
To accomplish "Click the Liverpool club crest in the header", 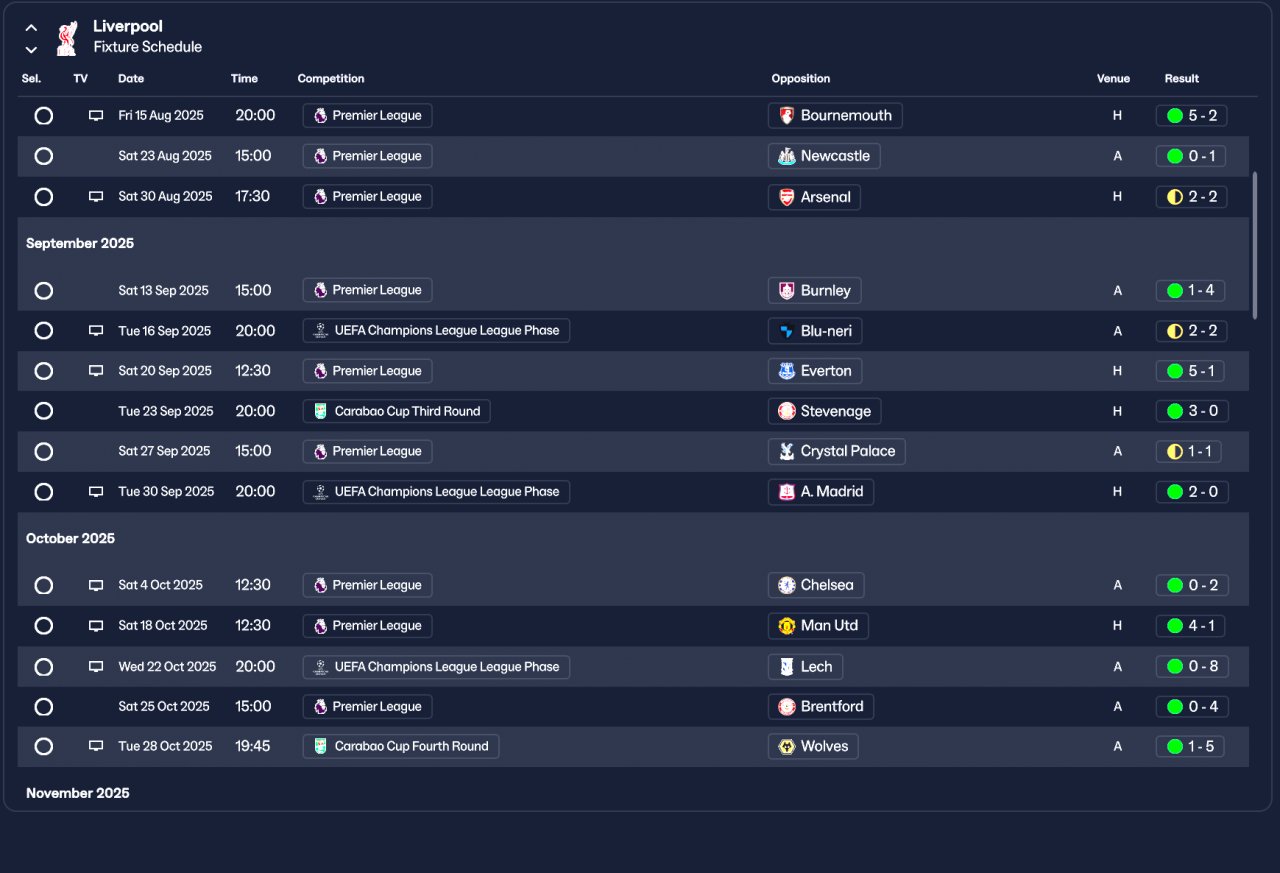I will [67, 38].
